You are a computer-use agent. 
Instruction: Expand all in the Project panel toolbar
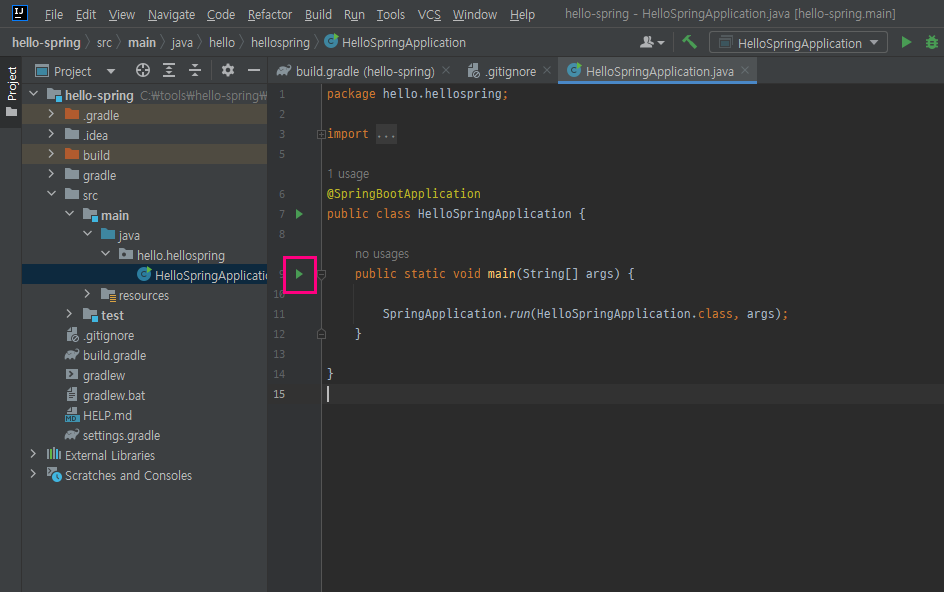[x=169, y=70]
